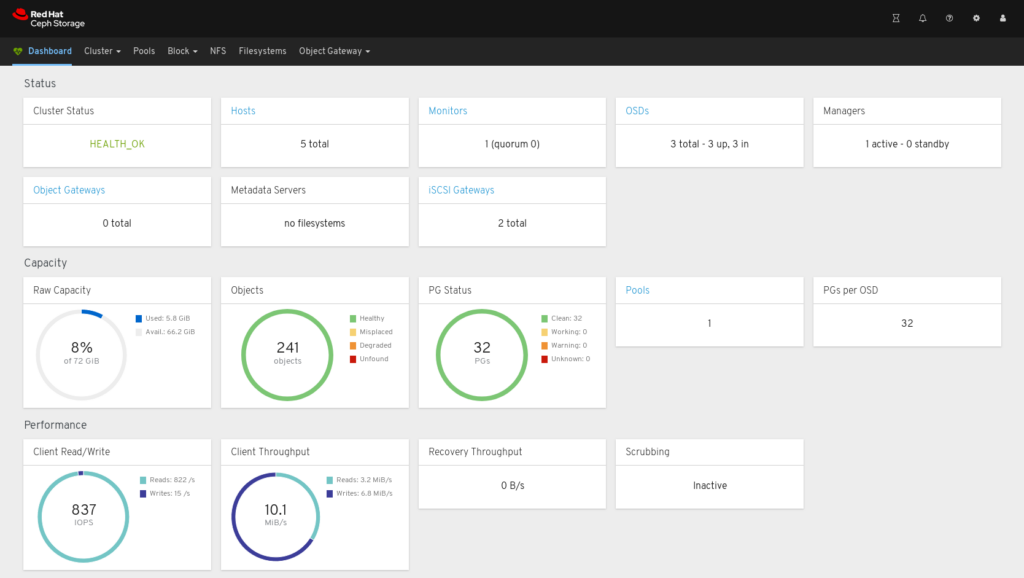
Task: Expand the Cluster navigation dropdown
Action: click(102, 50)
